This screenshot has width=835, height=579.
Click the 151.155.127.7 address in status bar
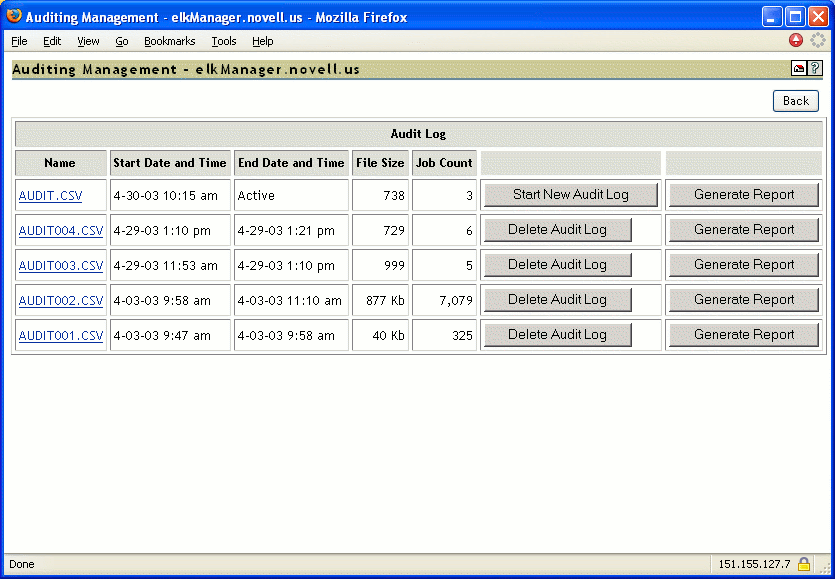[754, 564]
